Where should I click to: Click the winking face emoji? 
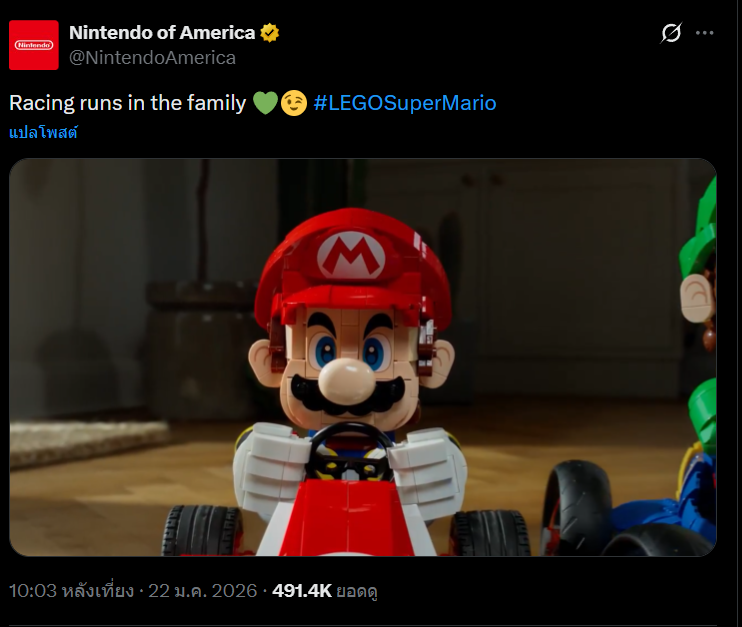pos(293,103)
